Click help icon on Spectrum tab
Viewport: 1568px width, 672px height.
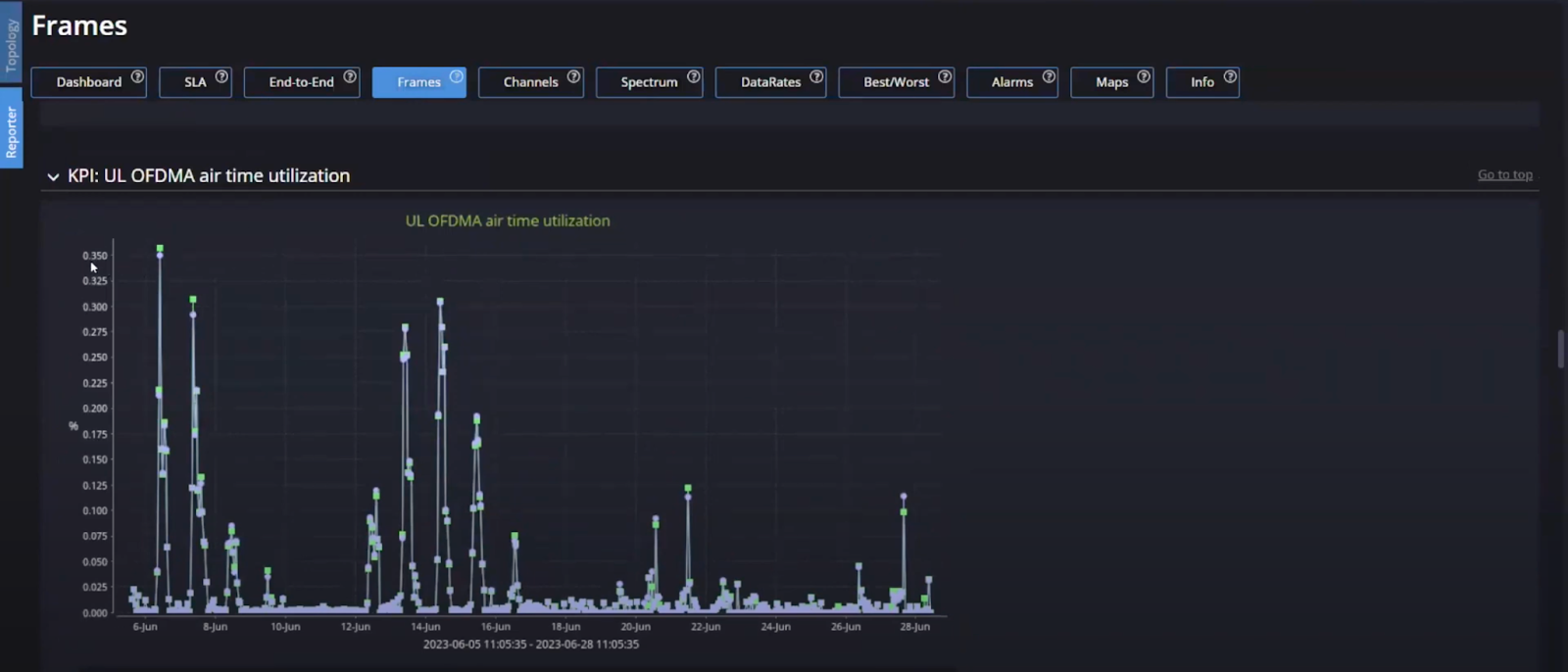point(693,76)
